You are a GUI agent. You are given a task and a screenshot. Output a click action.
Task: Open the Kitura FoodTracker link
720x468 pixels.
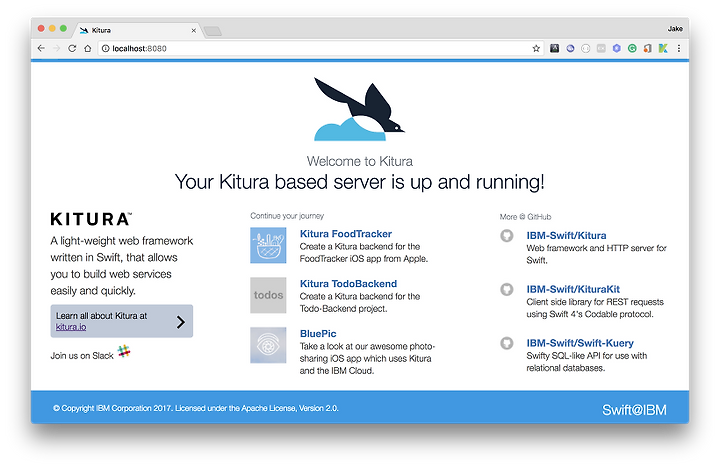coord(346,234)
